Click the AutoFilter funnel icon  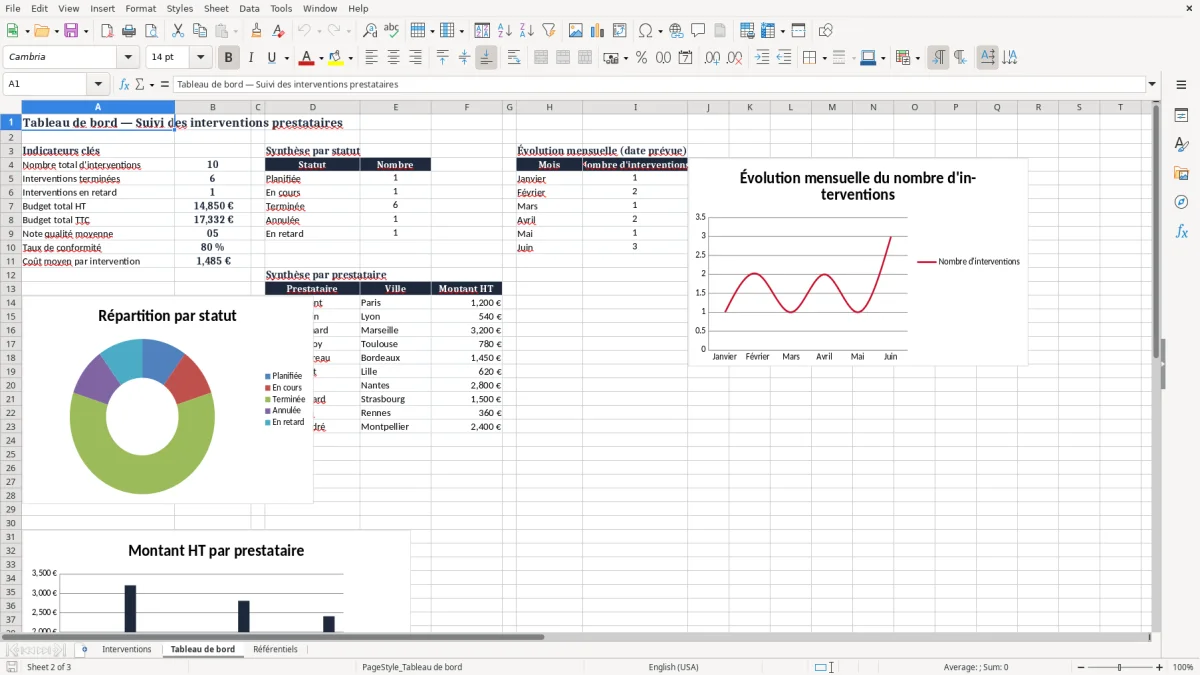pyautogui.click(x=549, y=31)
